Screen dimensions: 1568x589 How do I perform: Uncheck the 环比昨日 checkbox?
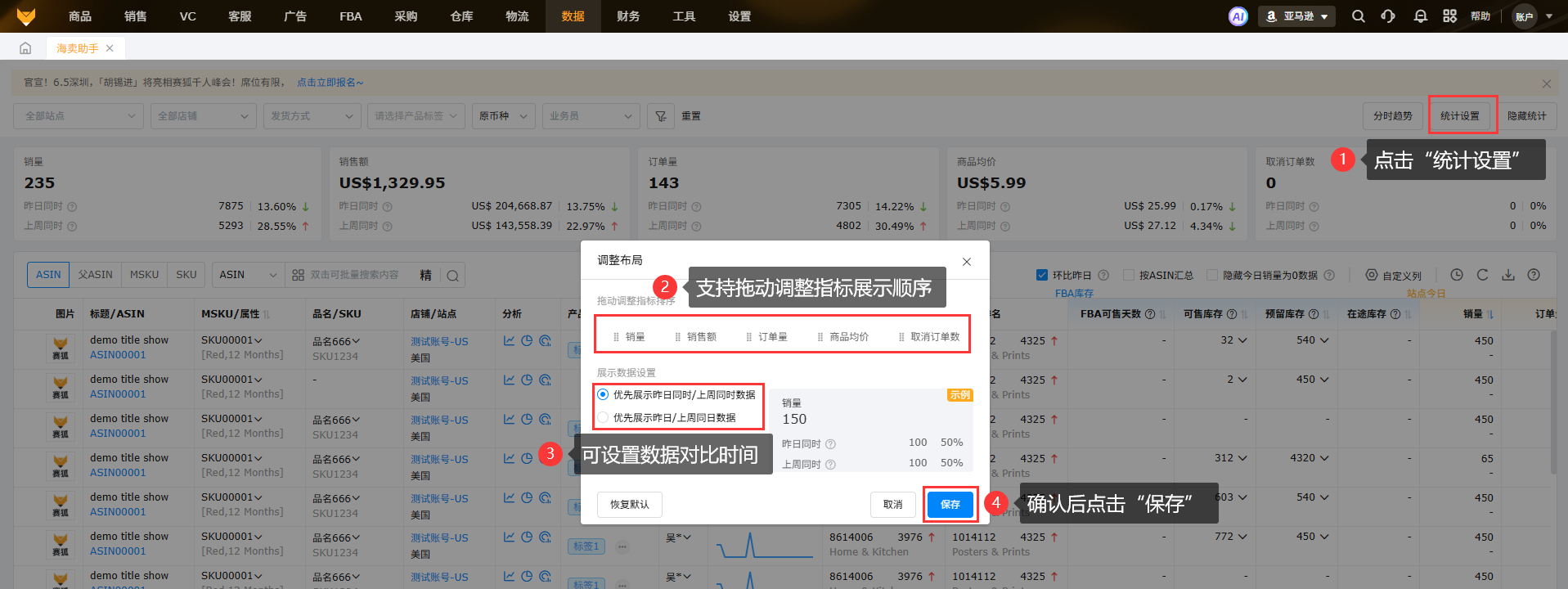click(1042, 275)
